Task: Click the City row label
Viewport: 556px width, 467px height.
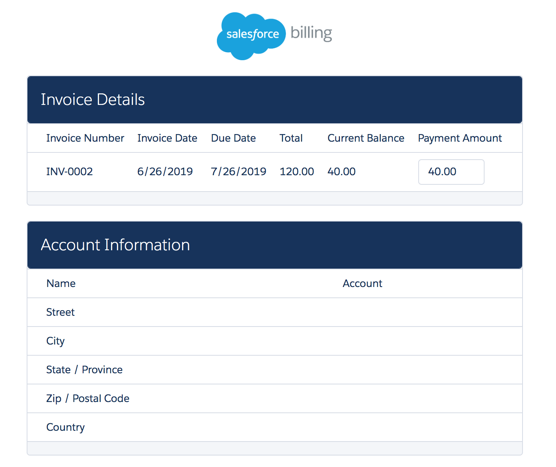Action: (55, 341)
